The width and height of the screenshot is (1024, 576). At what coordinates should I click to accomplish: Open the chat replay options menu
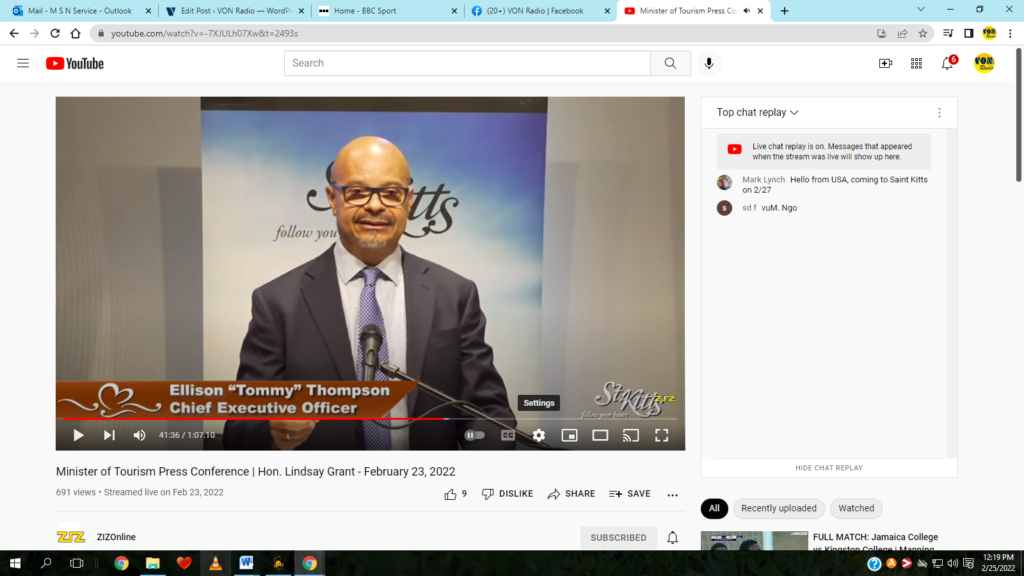(x=939, y=113)
